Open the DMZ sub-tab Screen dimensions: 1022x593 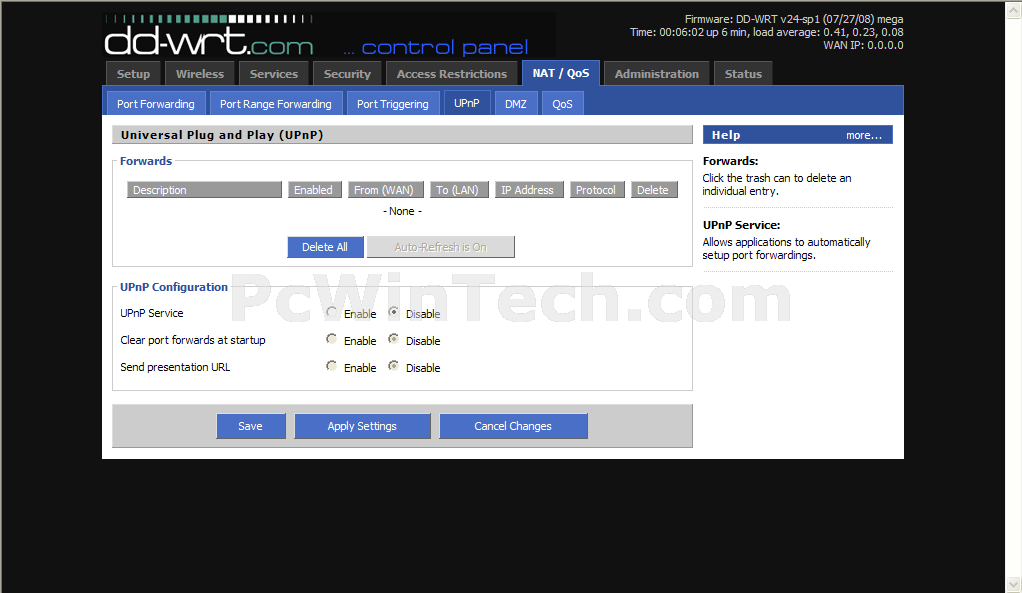[x=516, y=104]
